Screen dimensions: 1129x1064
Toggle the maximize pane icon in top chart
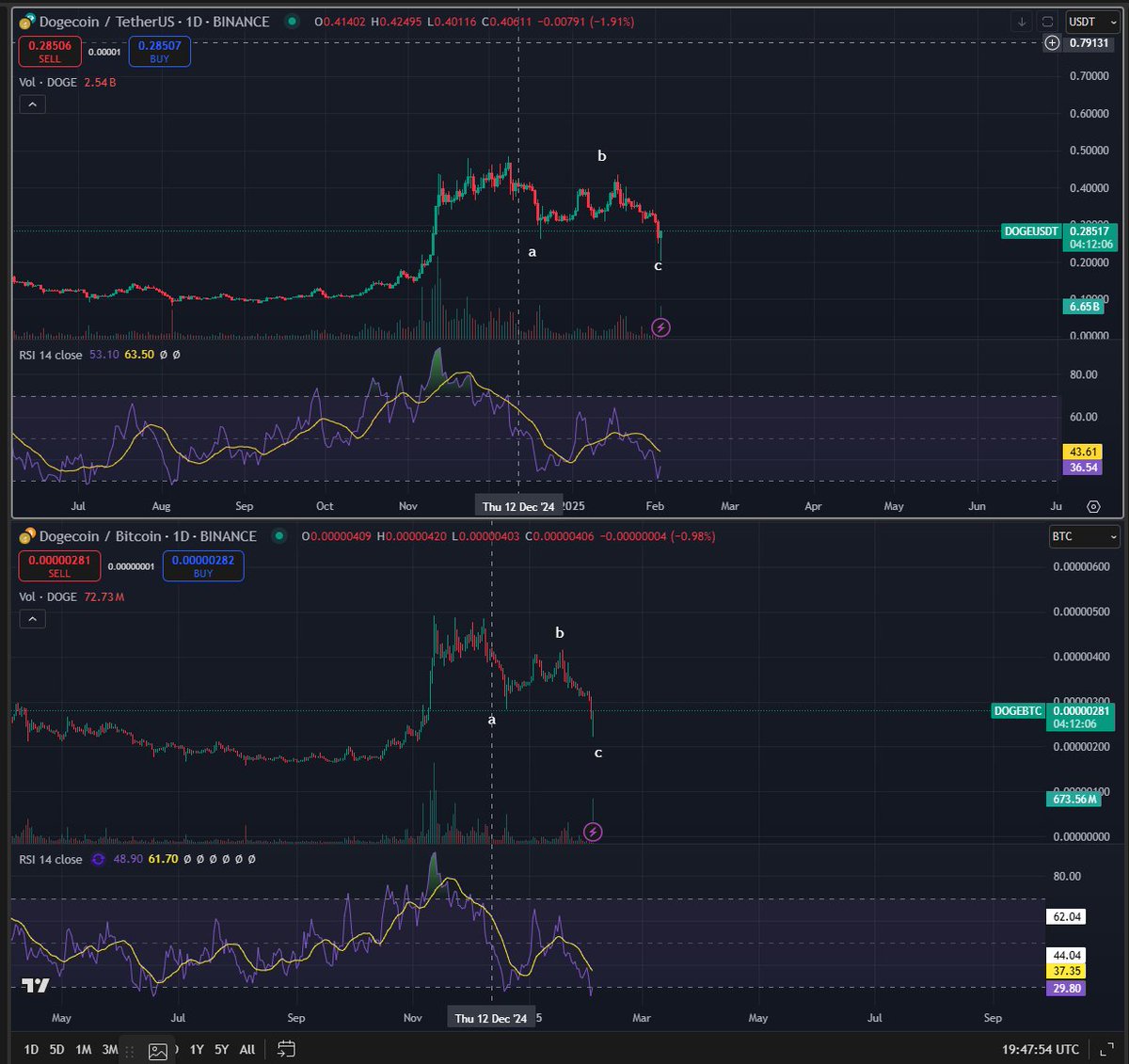pos(1048,22)
